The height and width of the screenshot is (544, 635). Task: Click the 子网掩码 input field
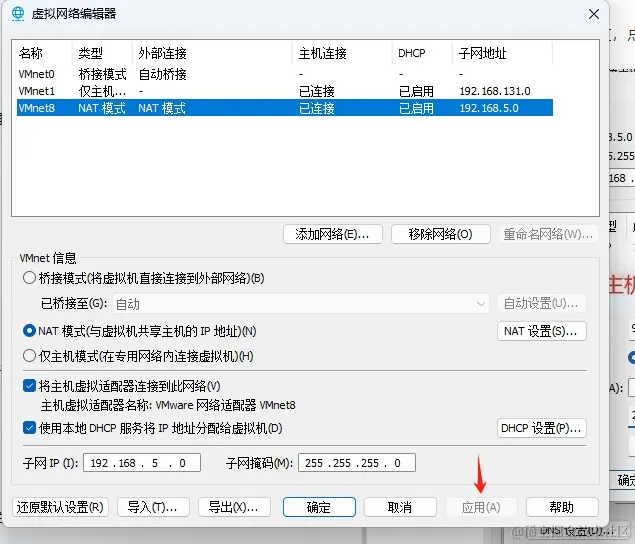click(357, 463)
